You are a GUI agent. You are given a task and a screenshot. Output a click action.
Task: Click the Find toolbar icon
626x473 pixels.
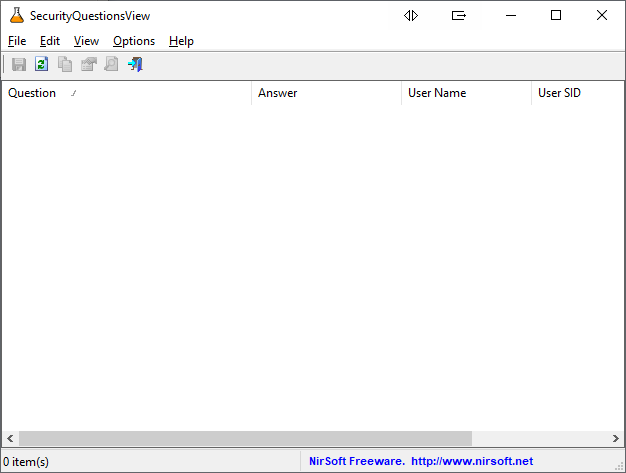pyautogui.click(x=111, y=64)
